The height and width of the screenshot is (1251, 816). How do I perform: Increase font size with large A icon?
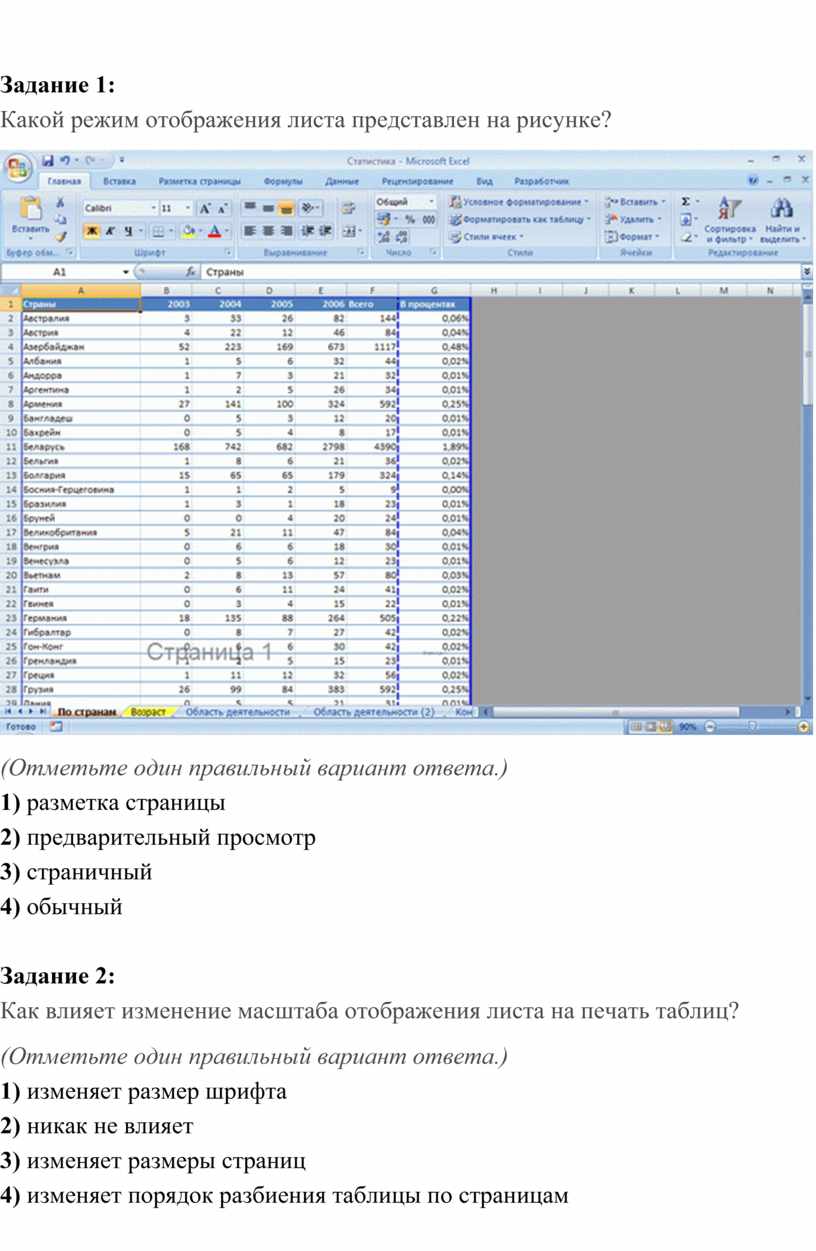(205, 208)
